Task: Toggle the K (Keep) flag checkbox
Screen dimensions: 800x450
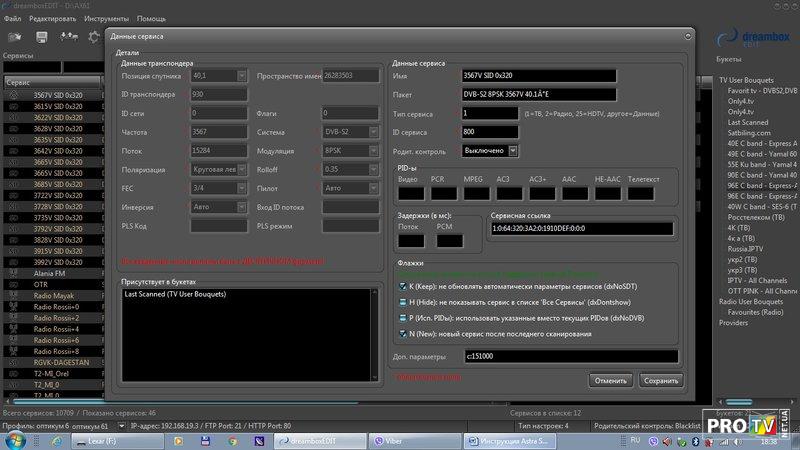Action: click(x=402, y=285)
